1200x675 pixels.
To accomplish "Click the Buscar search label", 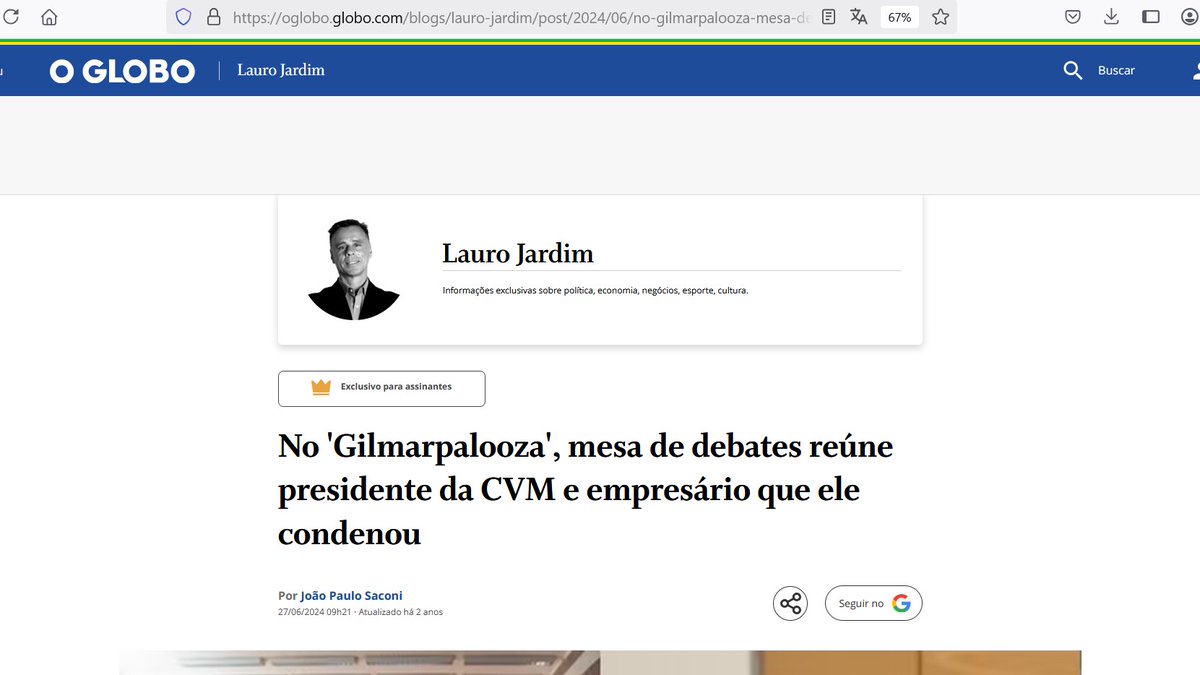I will click(1116, 70).
